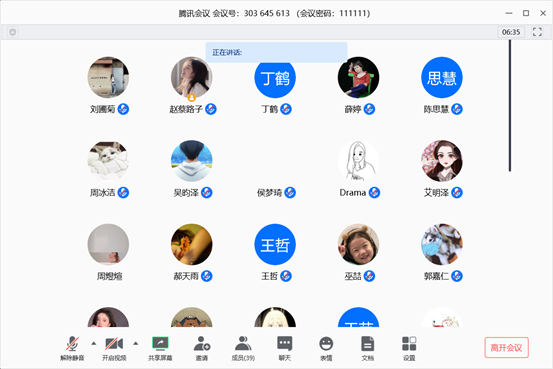Select participant 丁鹤 avatar
Viewport: 553px width, 369px height.
click(x=275, y=77)
